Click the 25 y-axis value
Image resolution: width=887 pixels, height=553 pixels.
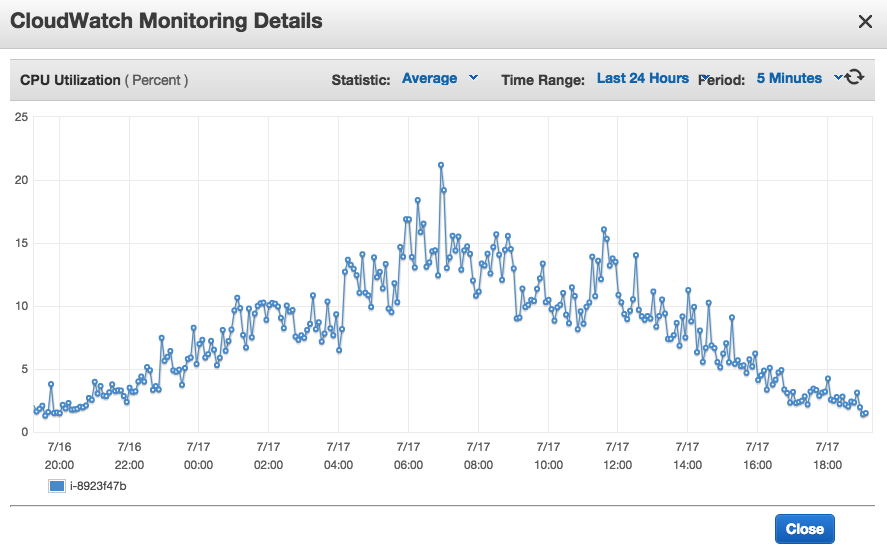21,117
